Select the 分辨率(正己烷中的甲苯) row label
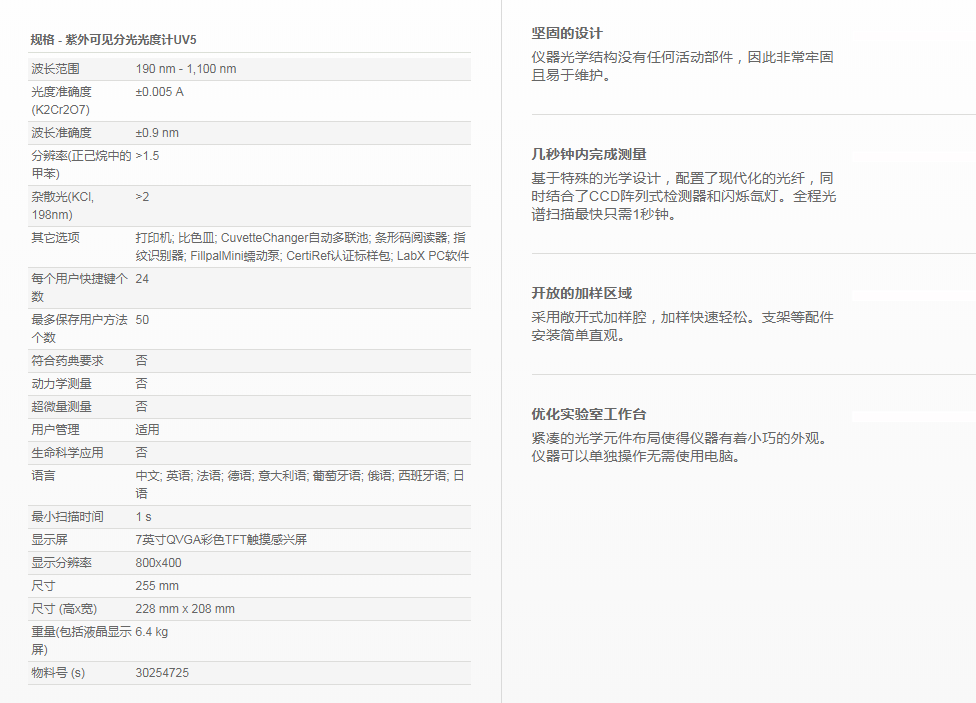Viewport: 976px width, 703px height. coord(80,164)
